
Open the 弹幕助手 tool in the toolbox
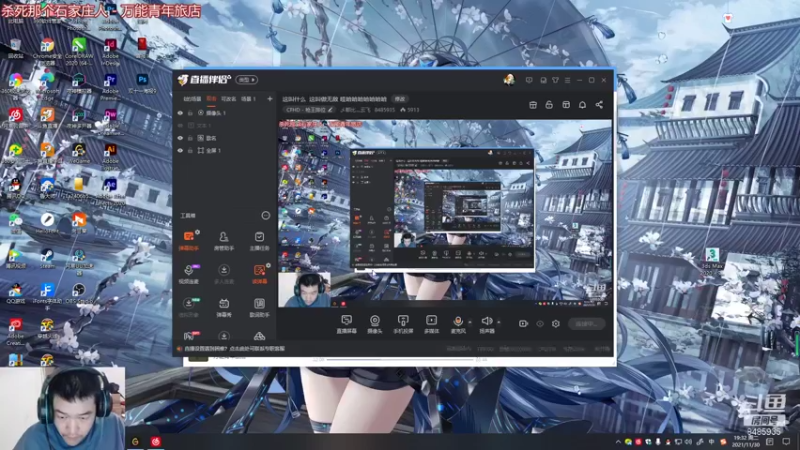(x=189, y=240)
